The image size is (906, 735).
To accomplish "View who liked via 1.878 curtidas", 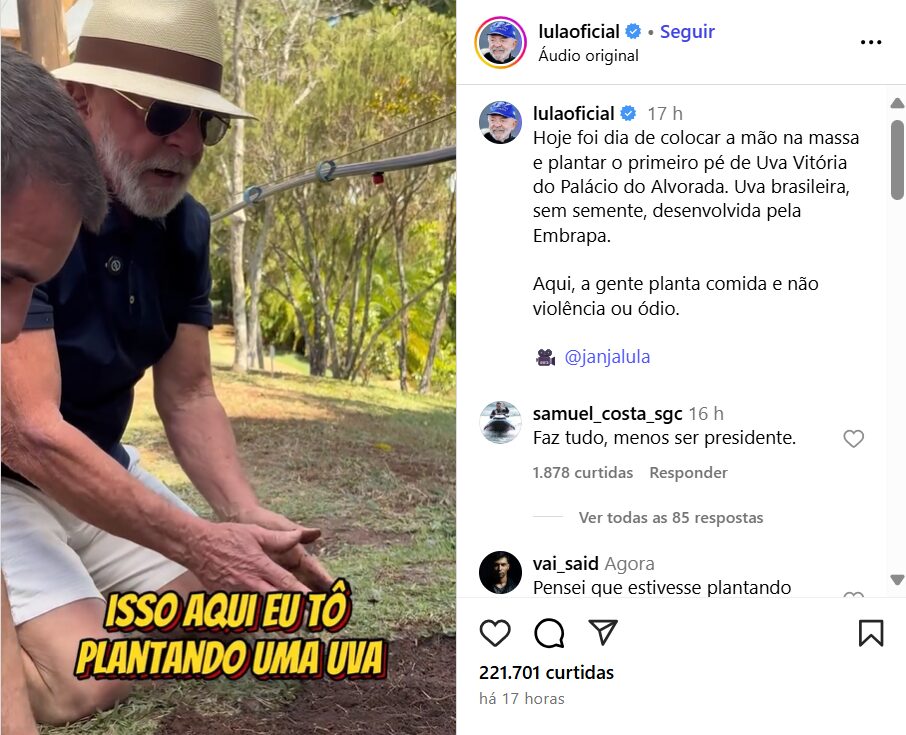I will pos(582,472).
